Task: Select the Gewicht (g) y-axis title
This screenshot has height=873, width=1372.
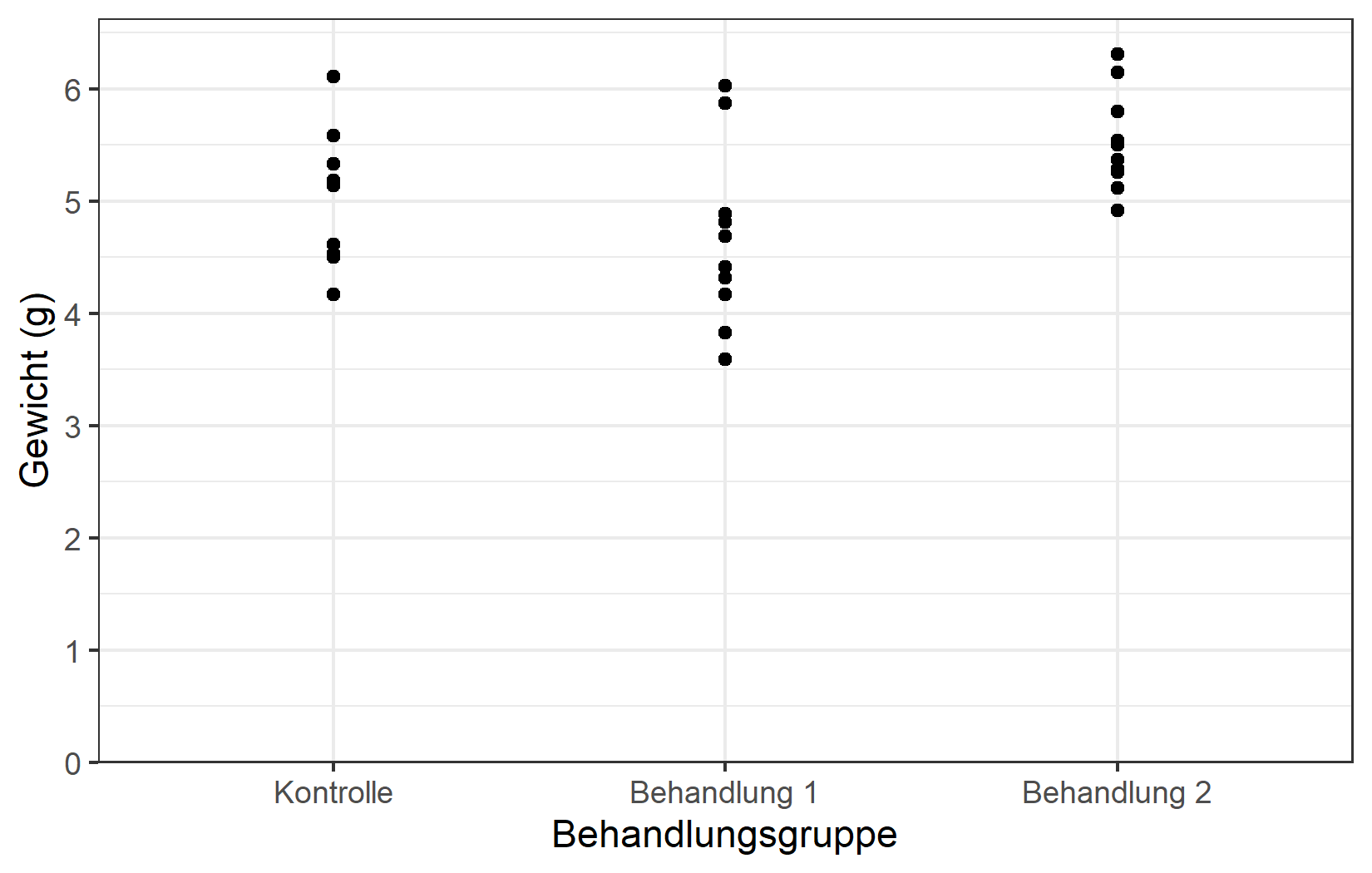Action: 35,390
